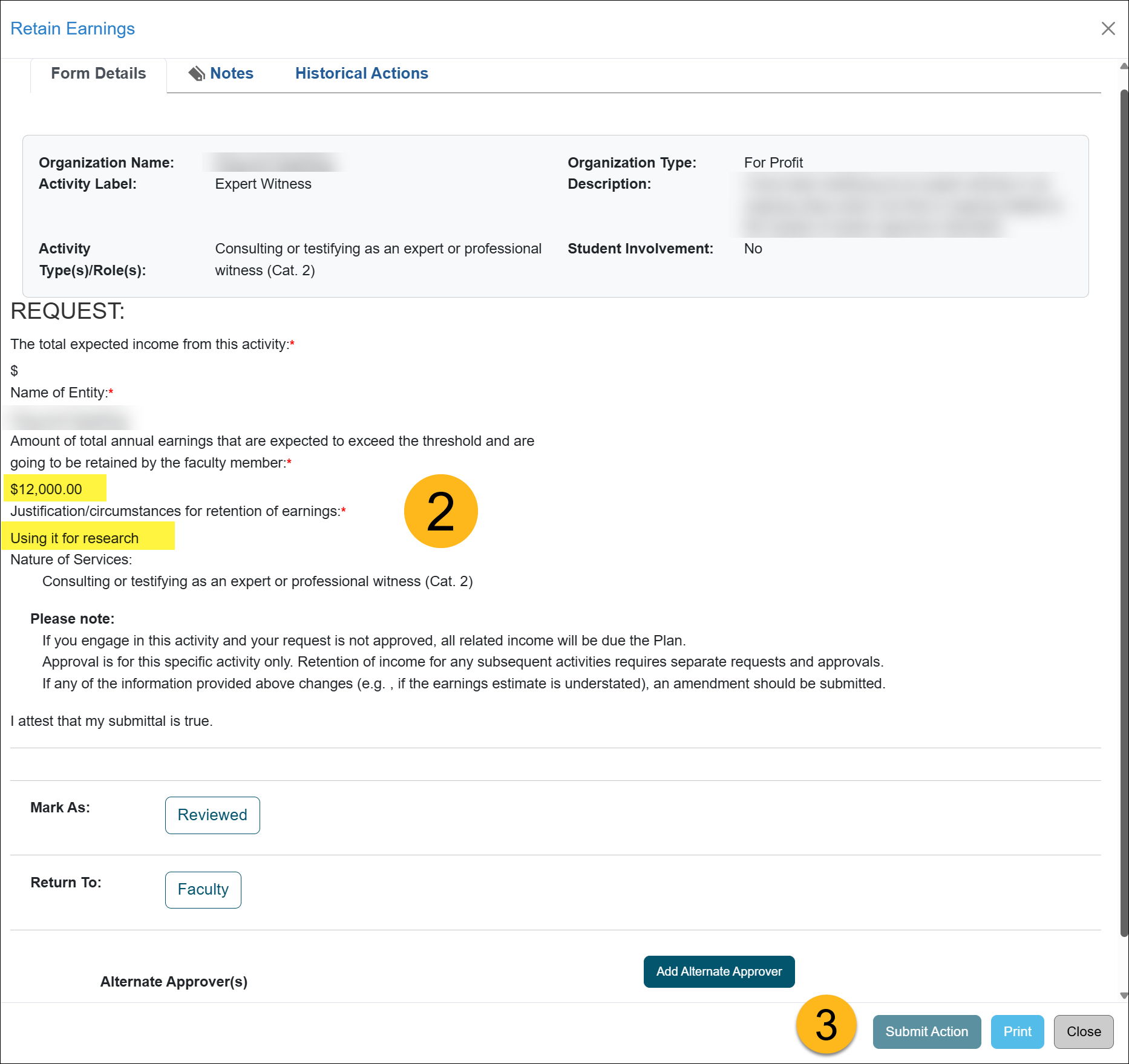Click the gray Close button
This screenshot has width=1129, height=1064.
[1083, 1031]
